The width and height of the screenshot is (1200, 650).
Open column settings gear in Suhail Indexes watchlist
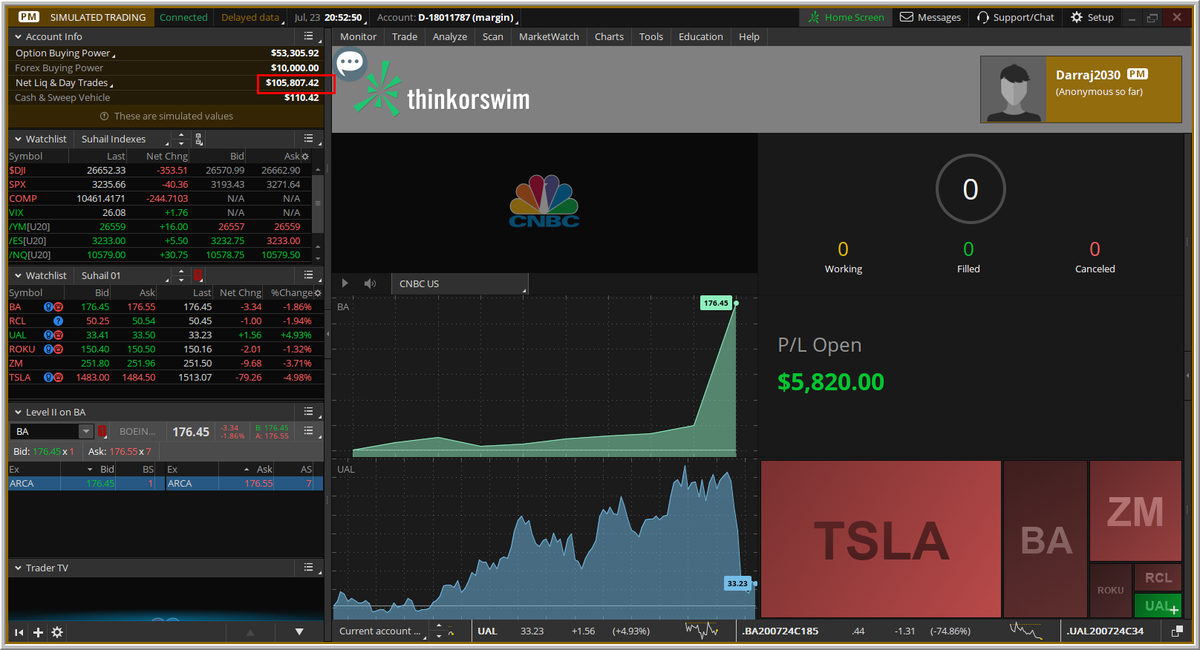(x=305, y=157)
